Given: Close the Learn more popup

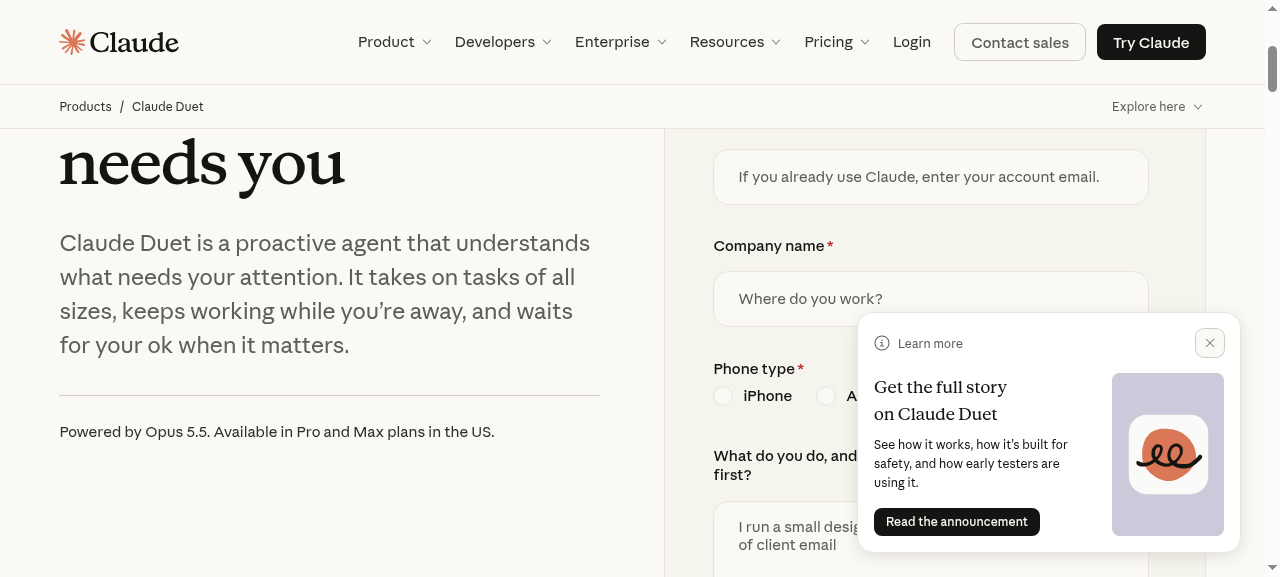Looking at the screenshot, I should tap(1210, 343).
